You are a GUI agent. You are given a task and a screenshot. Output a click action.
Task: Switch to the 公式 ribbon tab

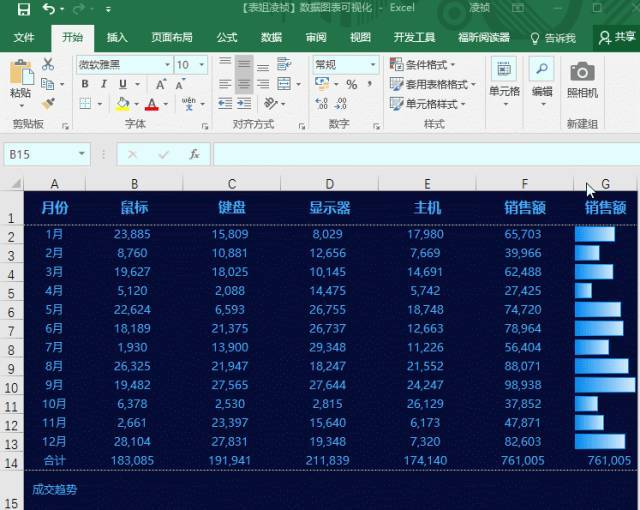(227, 38)
